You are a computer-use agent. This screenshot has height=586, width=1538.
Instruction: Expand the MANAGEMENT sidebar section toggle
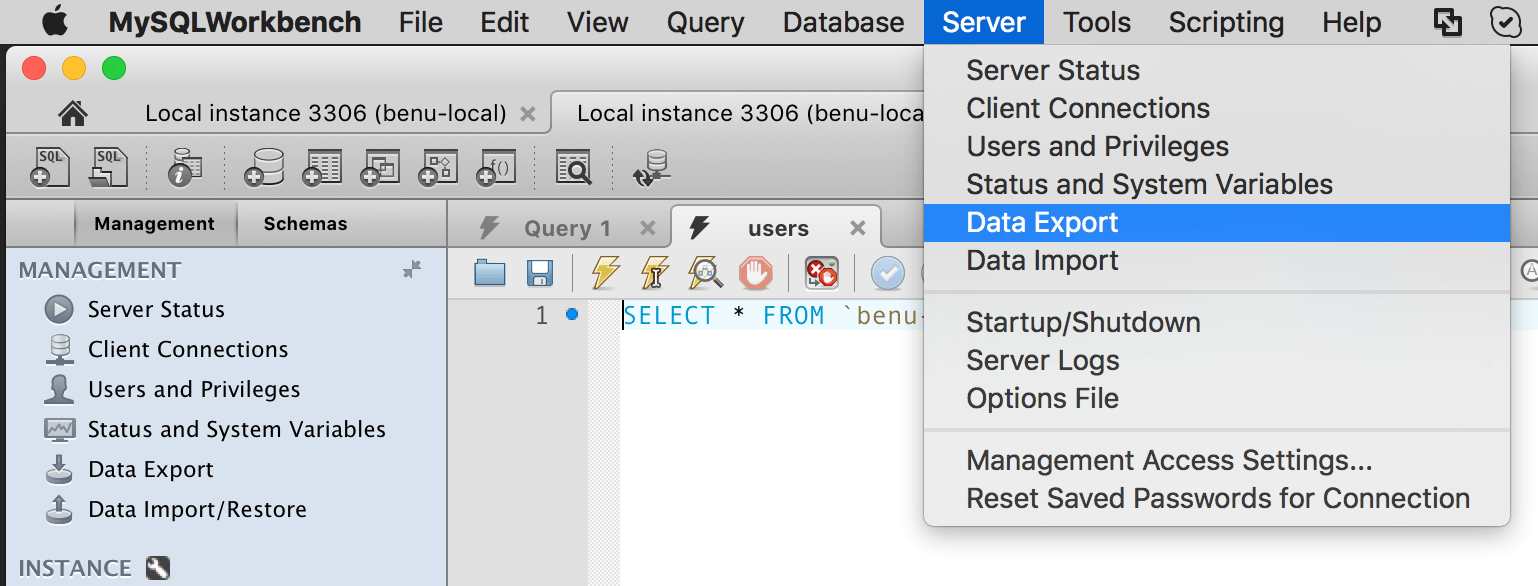[x=412, y=269]
